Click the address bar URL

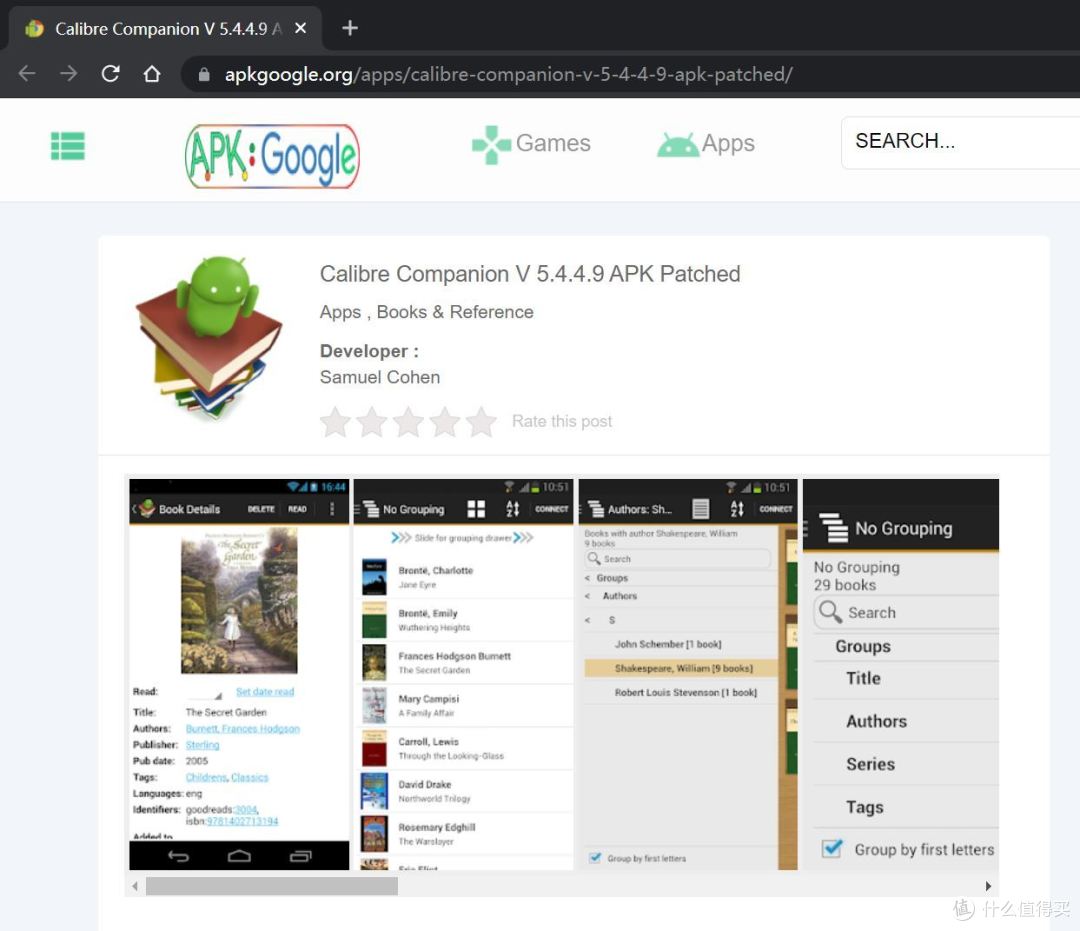click(508, 74)
